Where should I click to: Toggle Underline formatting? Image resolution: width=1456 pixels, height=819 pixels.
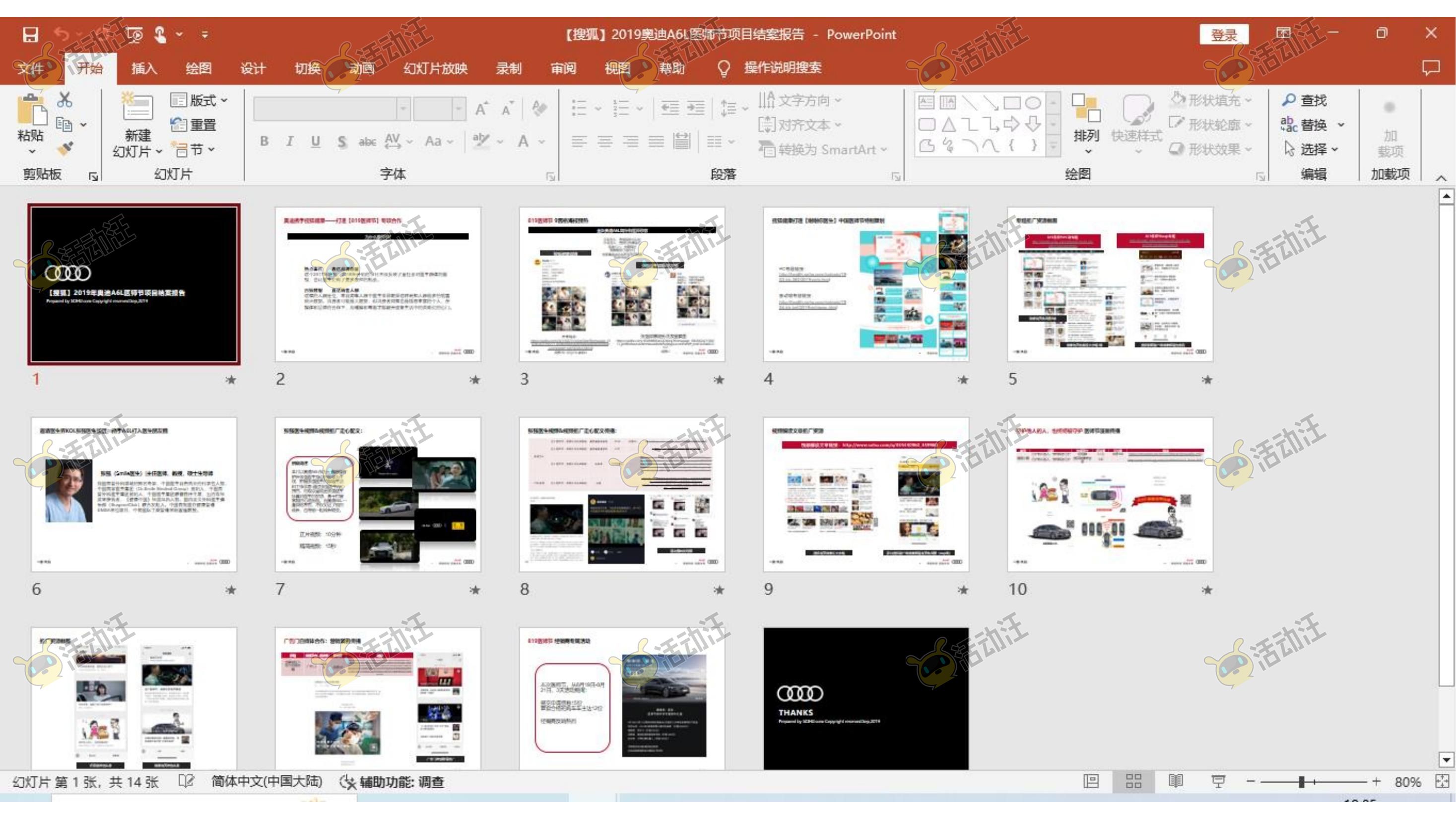(x=316, y=141)
